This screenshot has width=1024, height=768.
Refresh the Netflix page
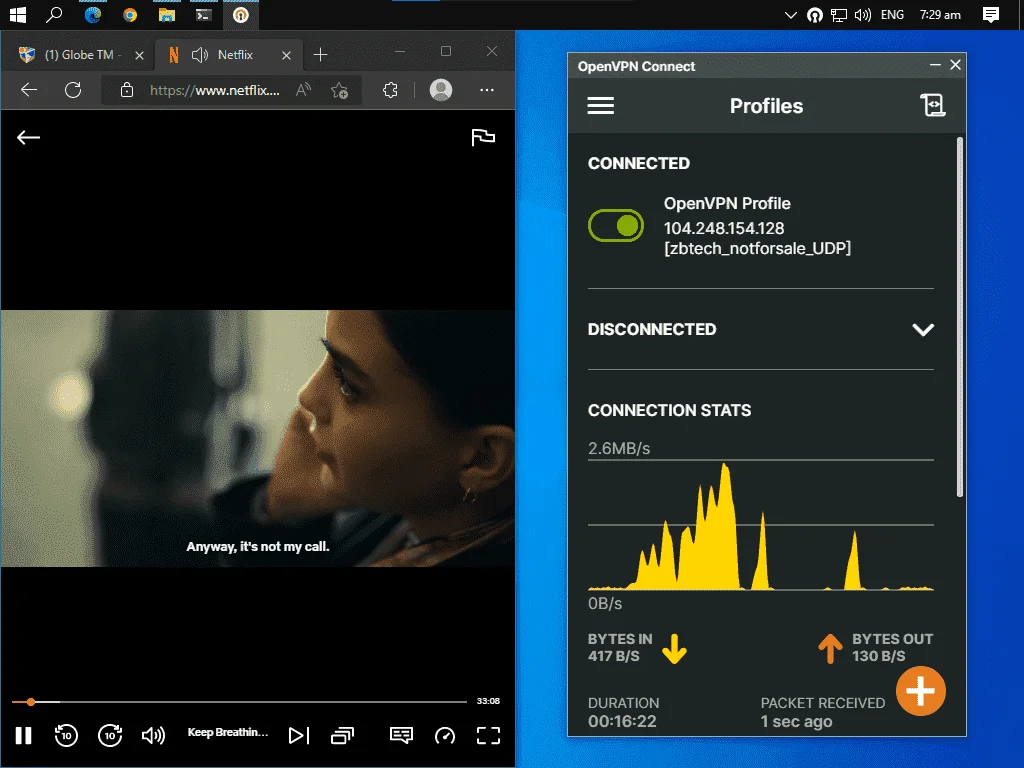(x=73, y=90)
